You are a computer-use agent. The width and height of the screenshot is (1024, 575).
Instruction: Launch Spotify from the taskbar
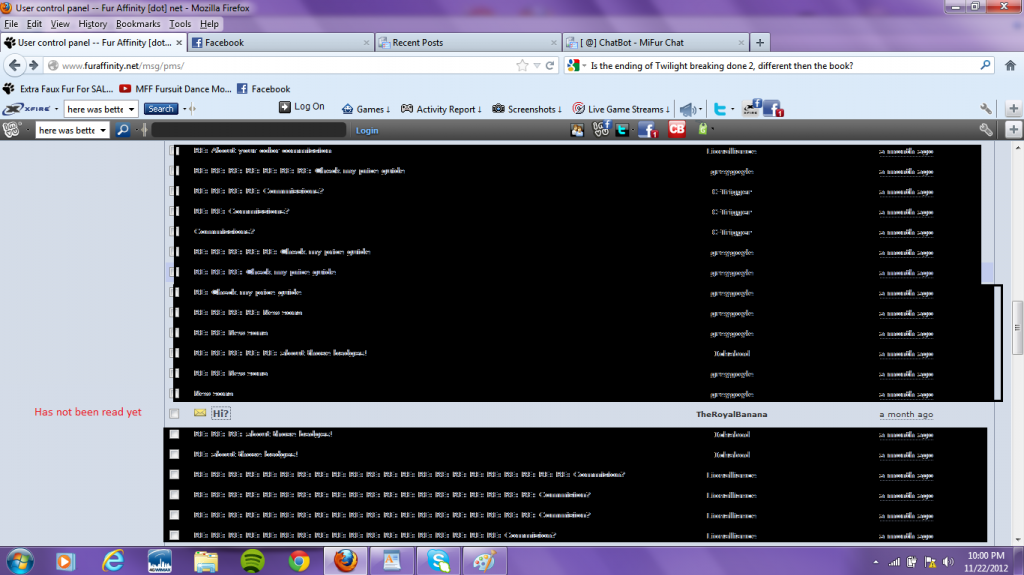click(252, 561)
